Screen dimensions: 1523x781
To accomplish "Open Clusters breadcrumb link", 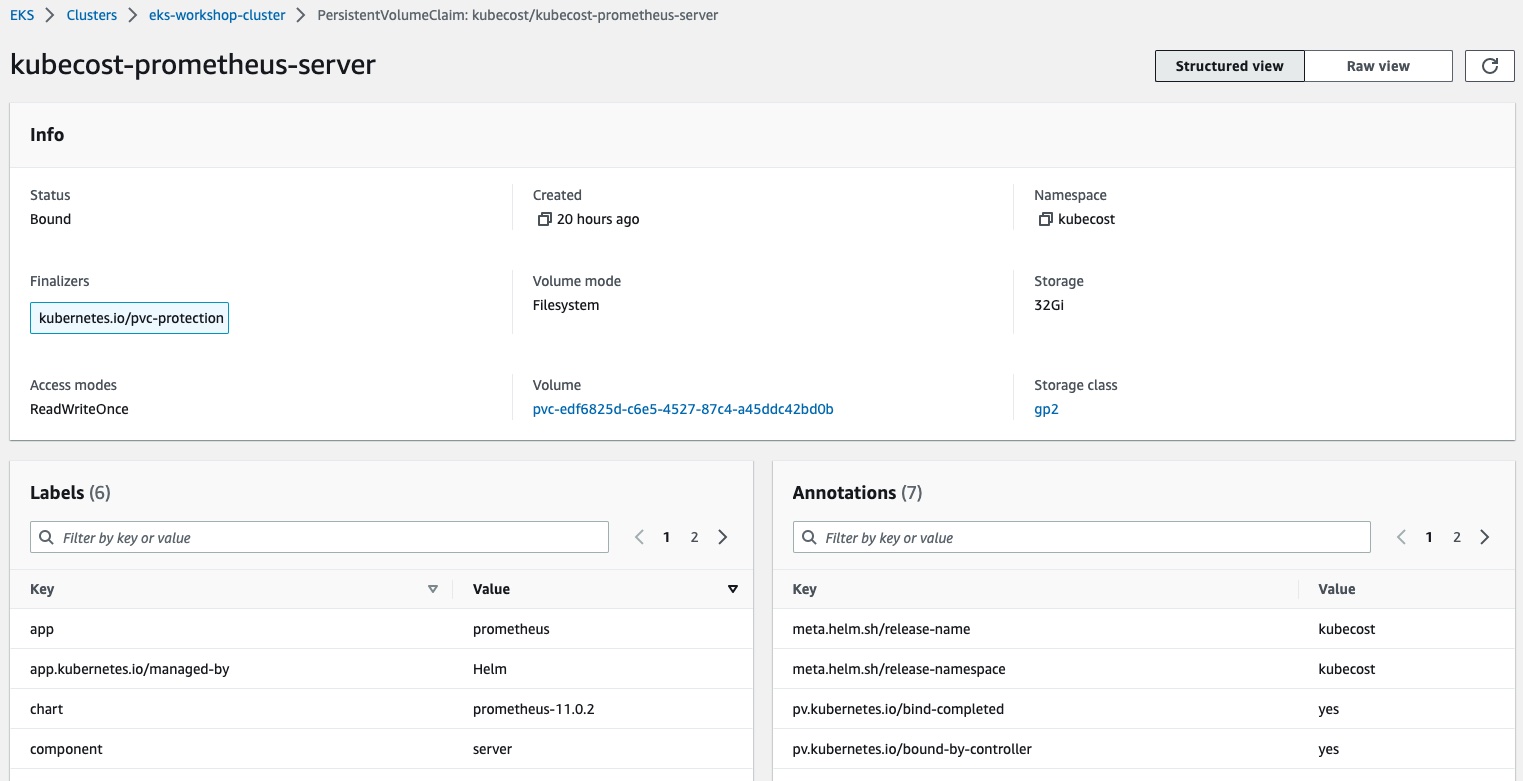I will pos(92,15).
